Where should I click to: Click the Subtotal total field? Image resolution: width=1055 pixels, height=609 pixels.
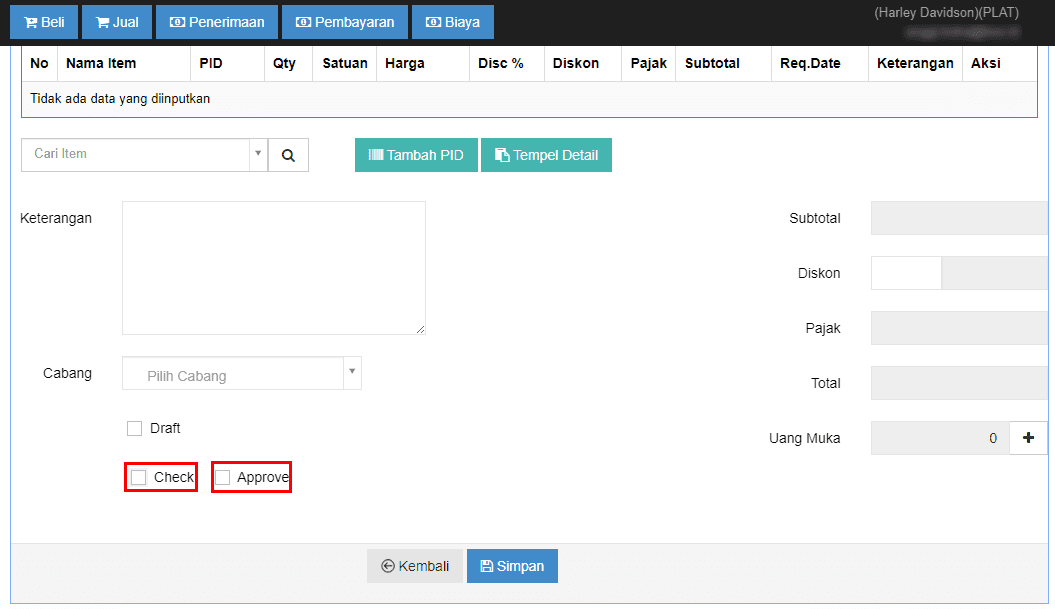(x=960, y=218)
